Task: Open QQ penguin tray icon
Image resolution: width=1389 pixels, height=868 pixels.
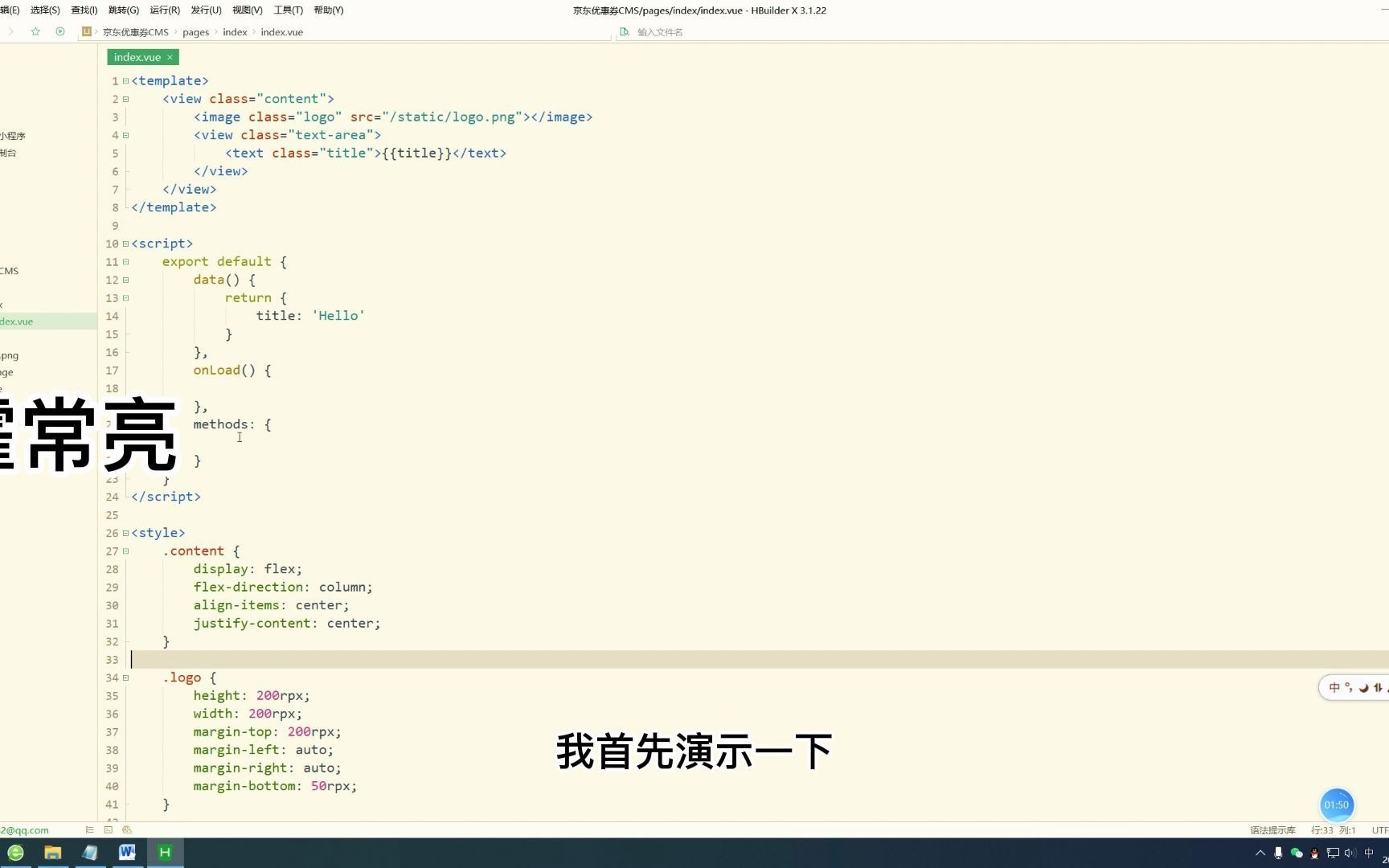Action: (x=1314, y=853)
